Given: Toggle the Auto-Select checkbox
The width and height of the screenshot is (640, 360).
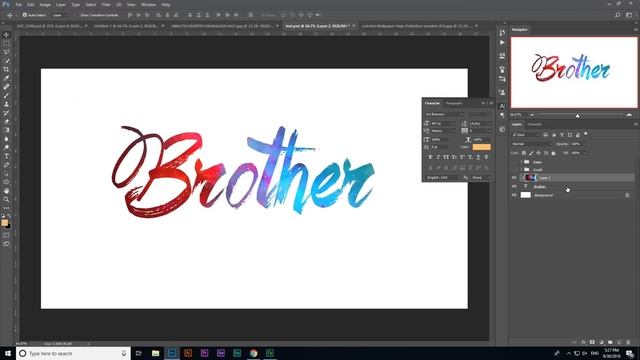Looking at the screenshot, I should click(x=25, y=15).
